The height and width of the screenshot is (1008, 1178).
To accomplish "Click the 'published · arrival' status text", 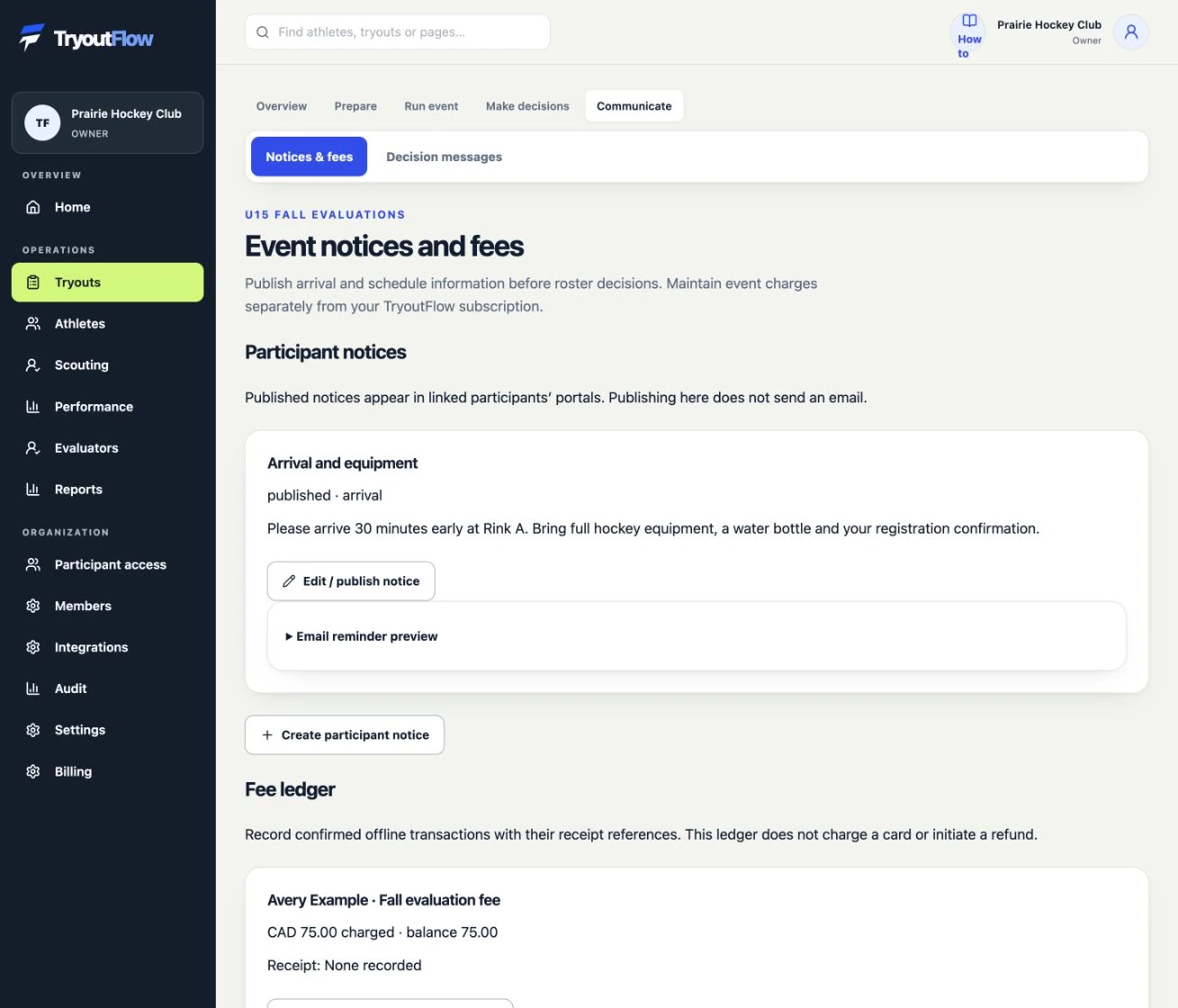I will click(x=325, y=496).
